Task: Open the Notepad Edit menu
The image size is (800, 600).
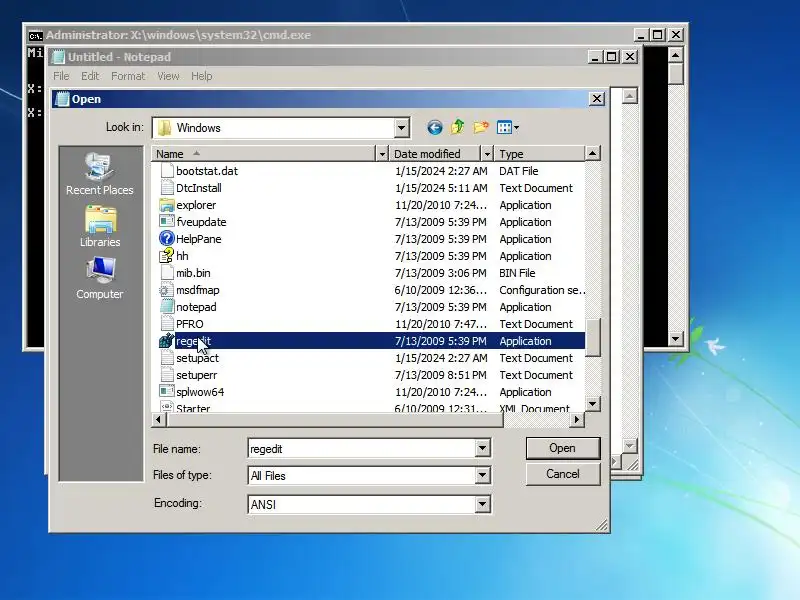Action: click(x=90, y=76)
